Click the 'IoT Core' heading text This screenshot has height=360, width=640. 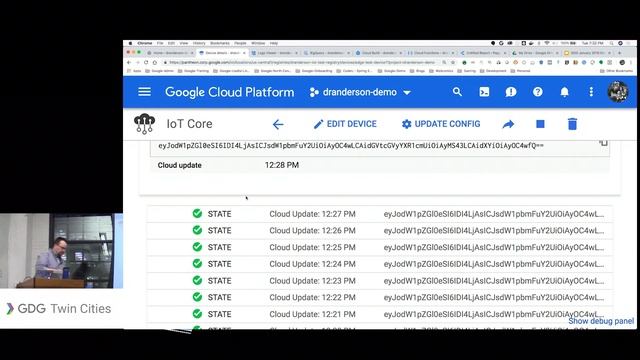click(189, 124)
